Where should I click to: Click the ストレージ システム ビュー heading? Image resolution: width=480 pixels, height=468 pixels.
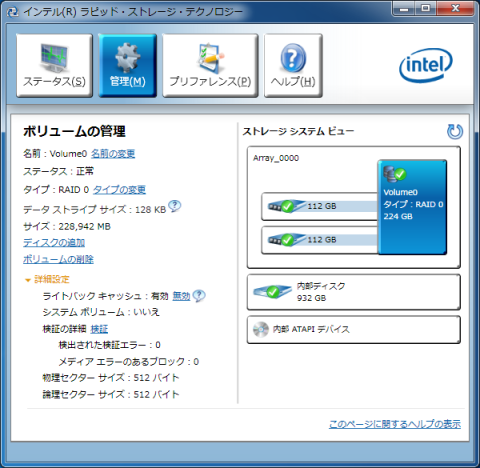coord(298,131)
